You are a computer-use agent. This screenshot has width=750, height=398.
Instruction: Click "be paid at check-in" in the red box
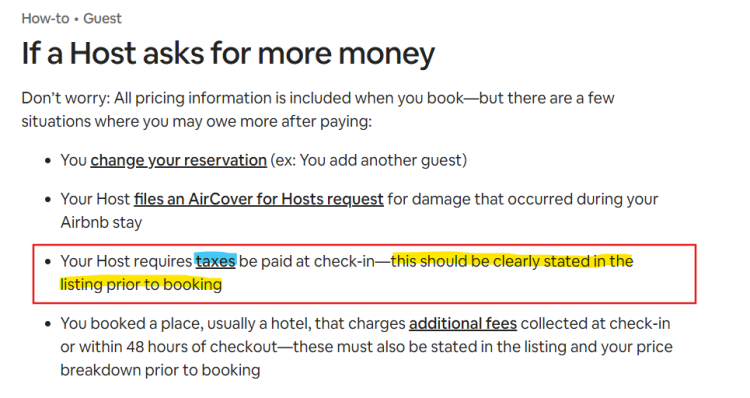click(307, 261)
